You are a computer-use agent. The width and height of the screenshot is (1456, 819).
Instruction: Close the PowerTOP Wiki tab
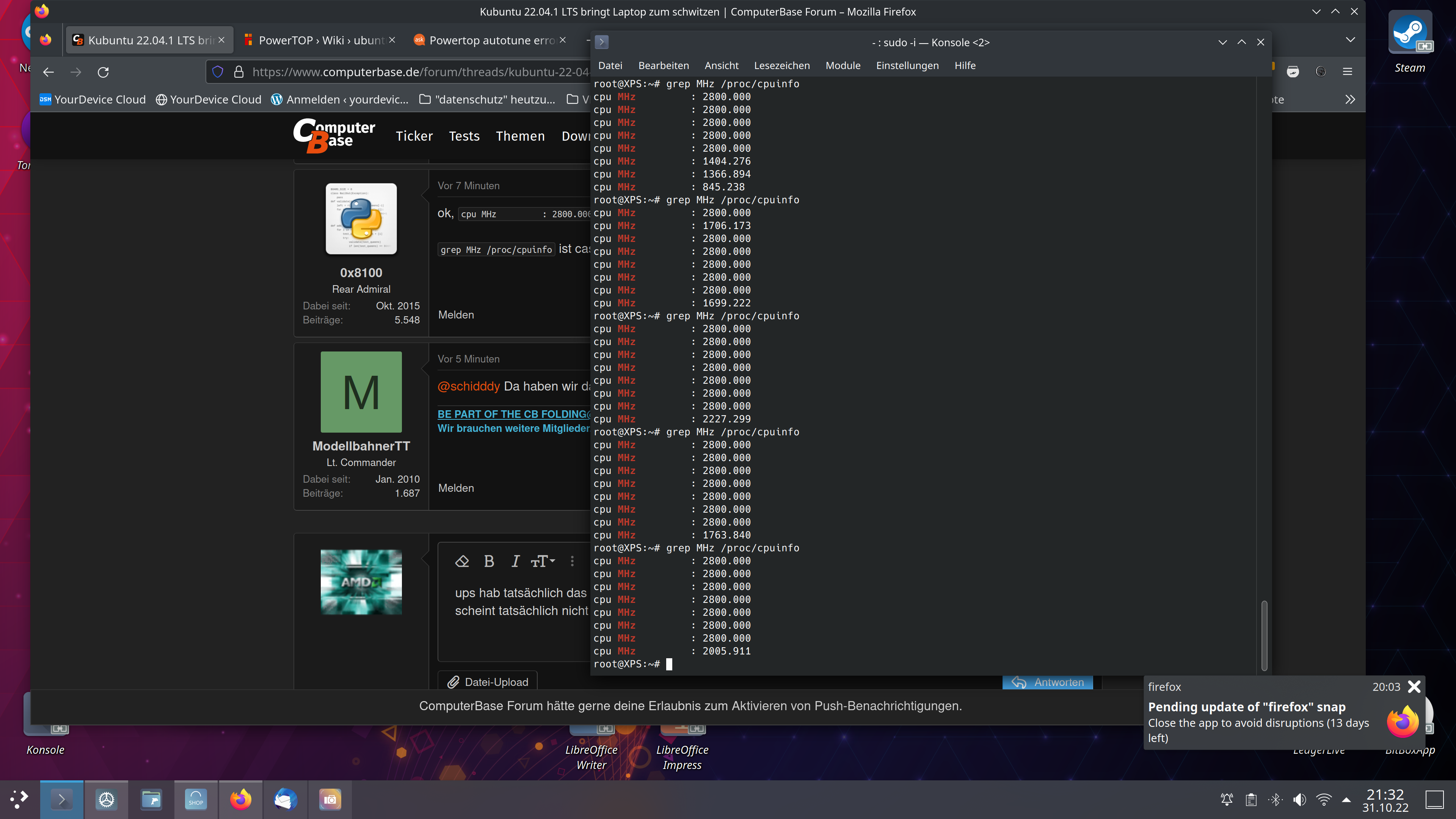click(x=392, y=40)
